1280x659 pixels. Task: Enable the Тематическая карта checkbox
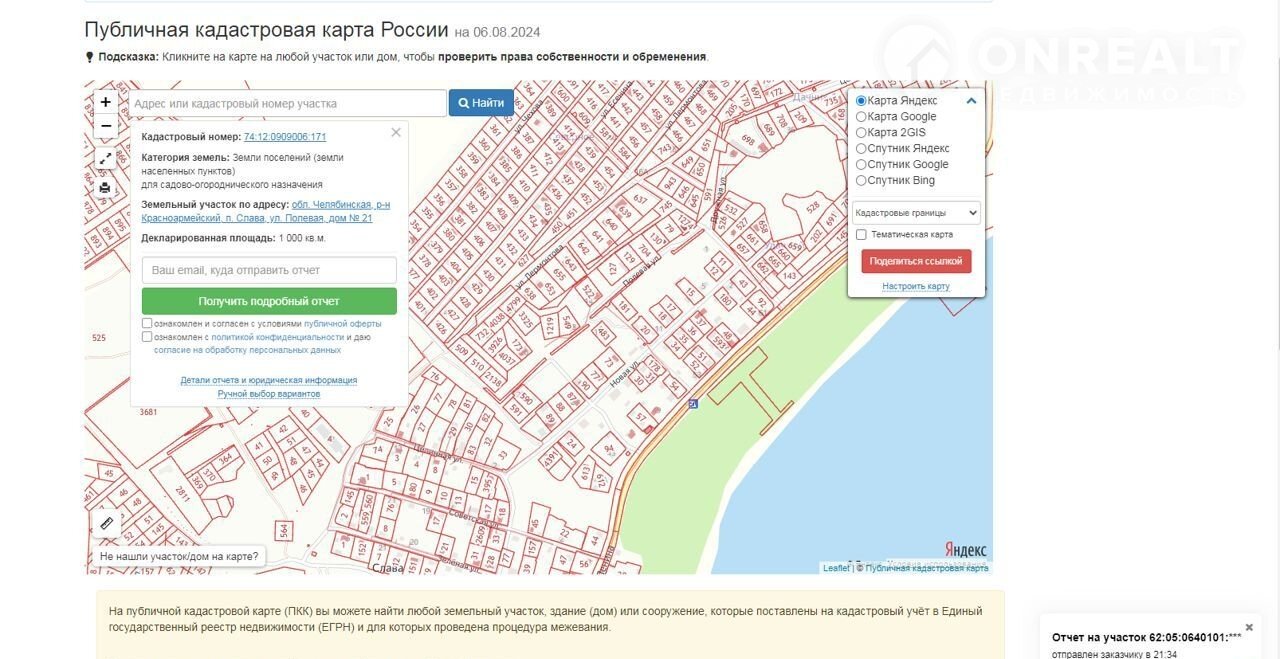pos(861,235)
